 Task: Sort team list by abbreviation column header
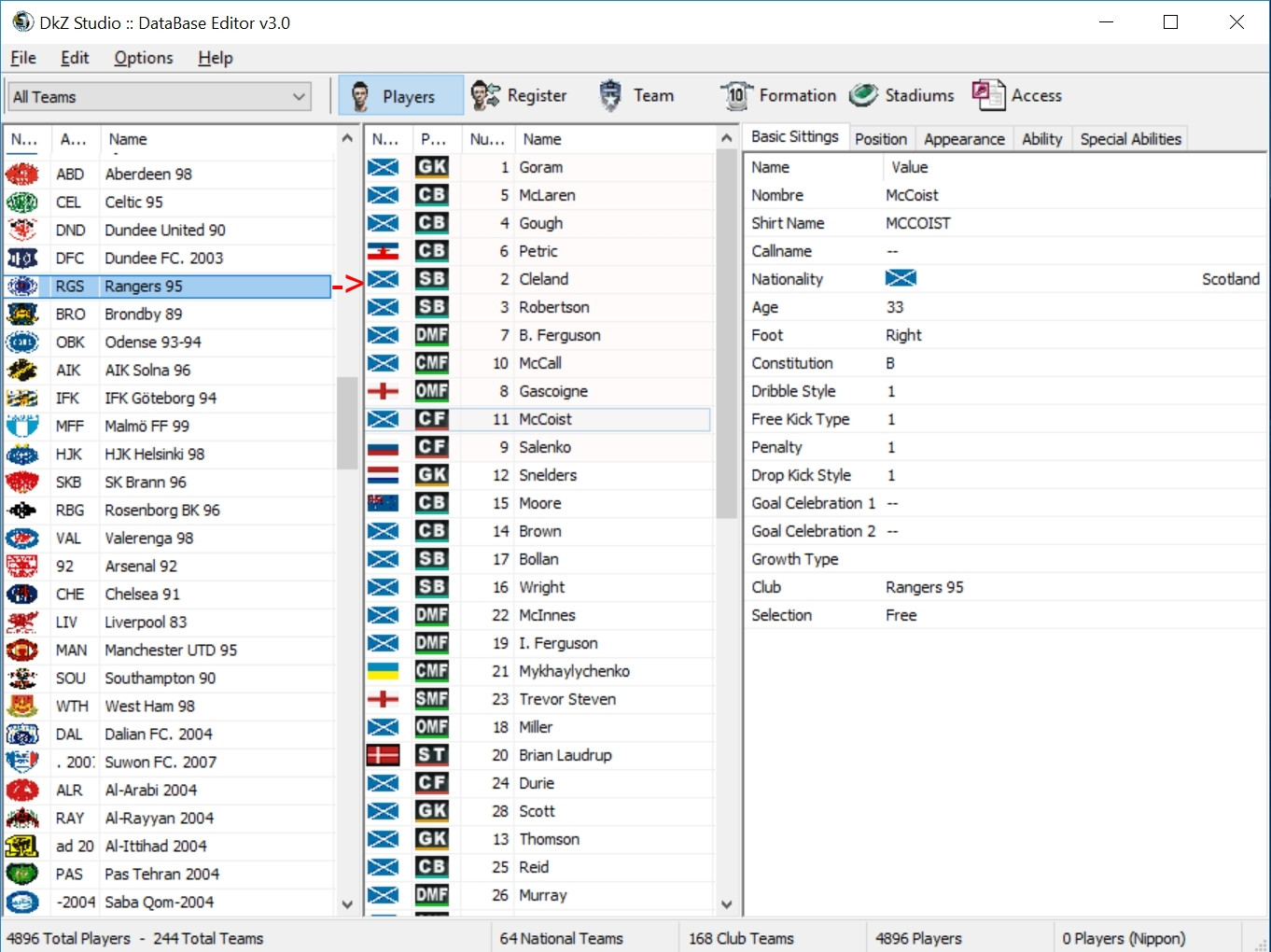click(x=74, y=139)
